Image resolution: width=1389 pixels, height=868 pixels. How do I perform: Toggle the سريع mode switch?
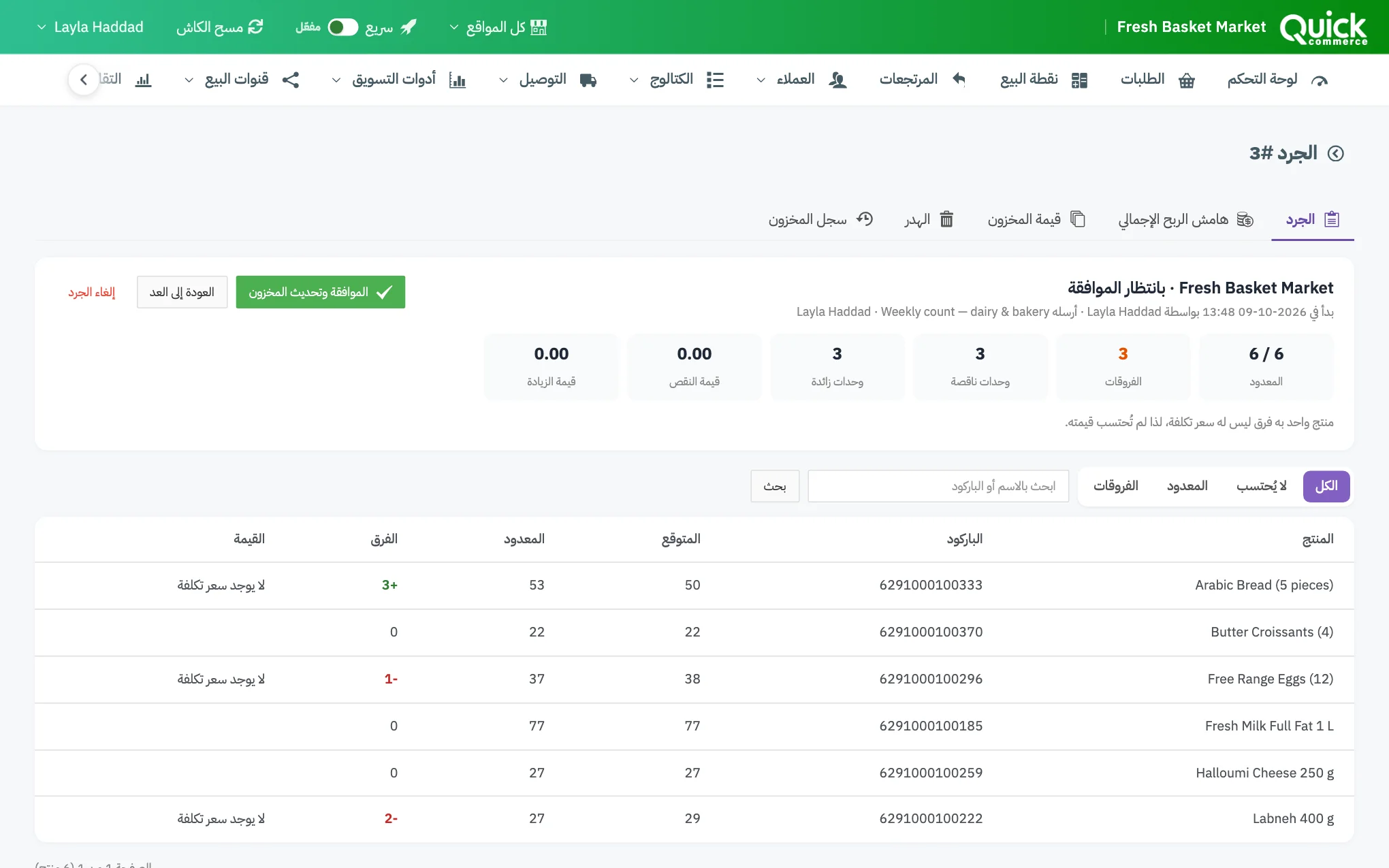coord(342,27)
